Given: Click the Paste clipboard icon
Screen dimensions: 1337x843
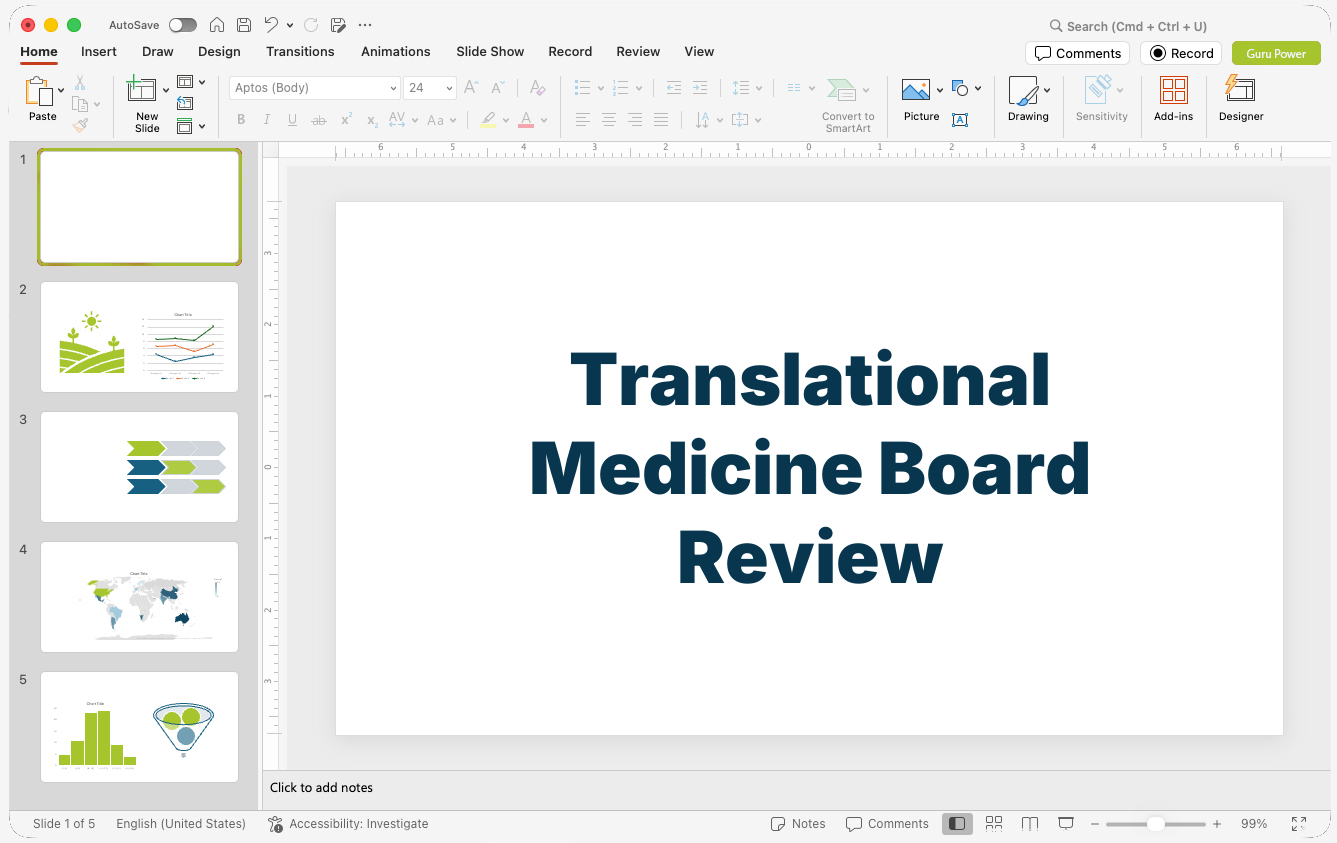Looking at the screenshot, I should [x=40, y=92].
